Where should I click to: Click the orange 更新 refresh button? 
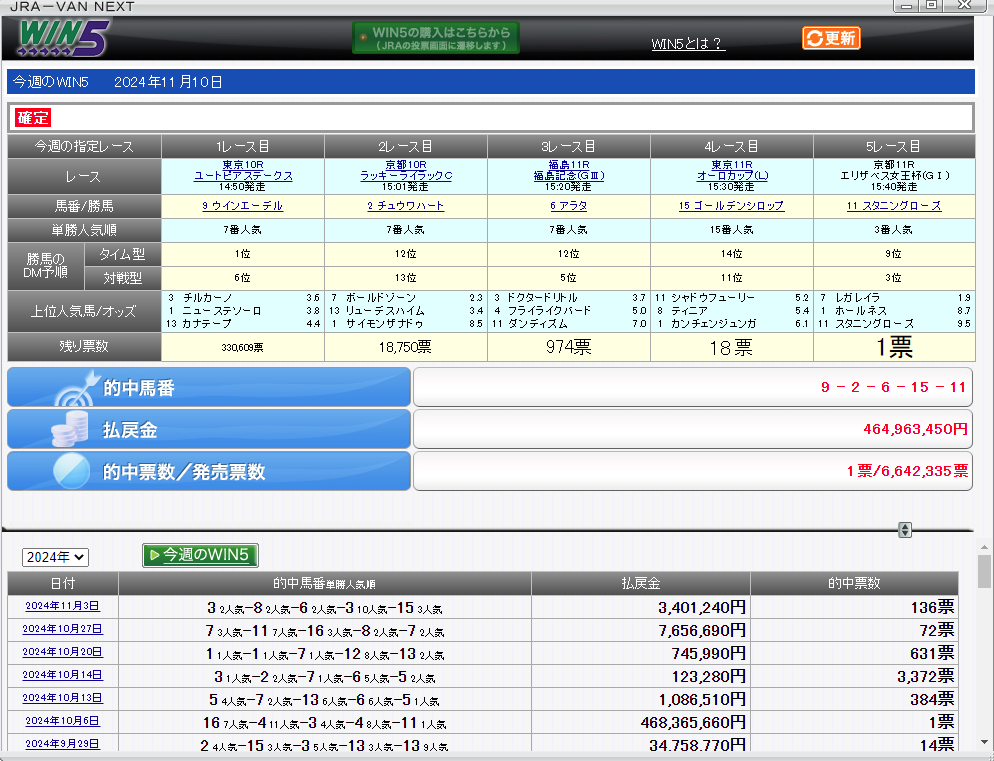coord(831,38)
